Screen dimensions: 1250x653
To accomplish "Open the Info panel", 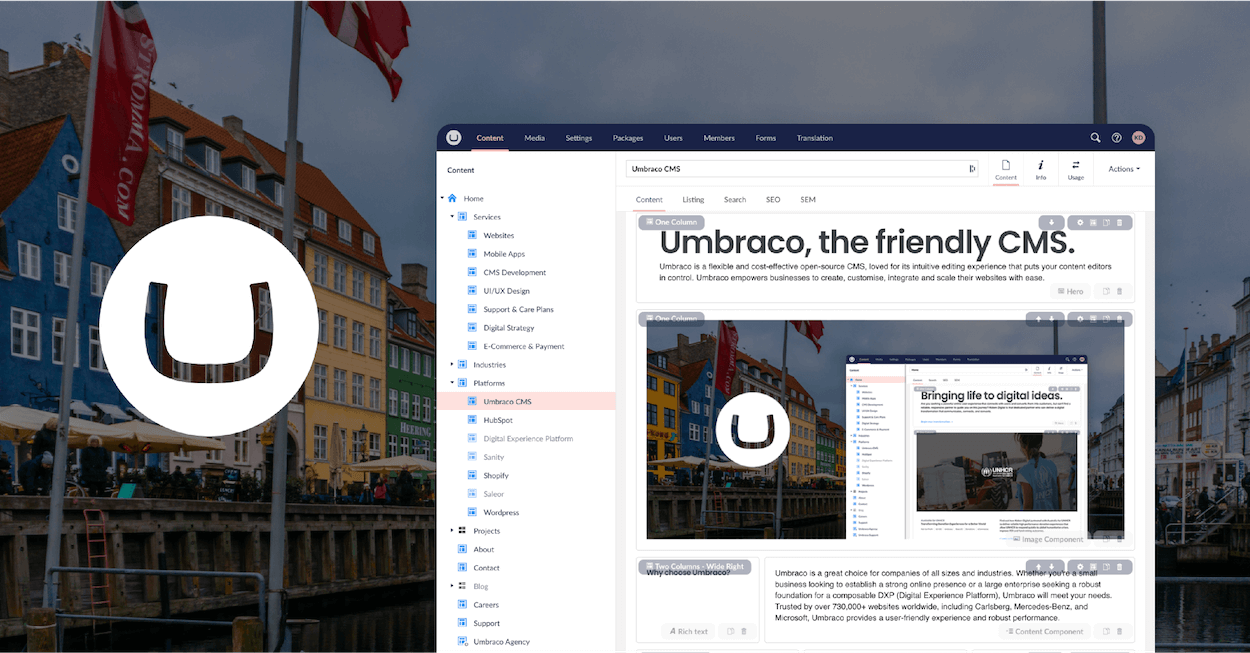I will tap(1040, 168).
